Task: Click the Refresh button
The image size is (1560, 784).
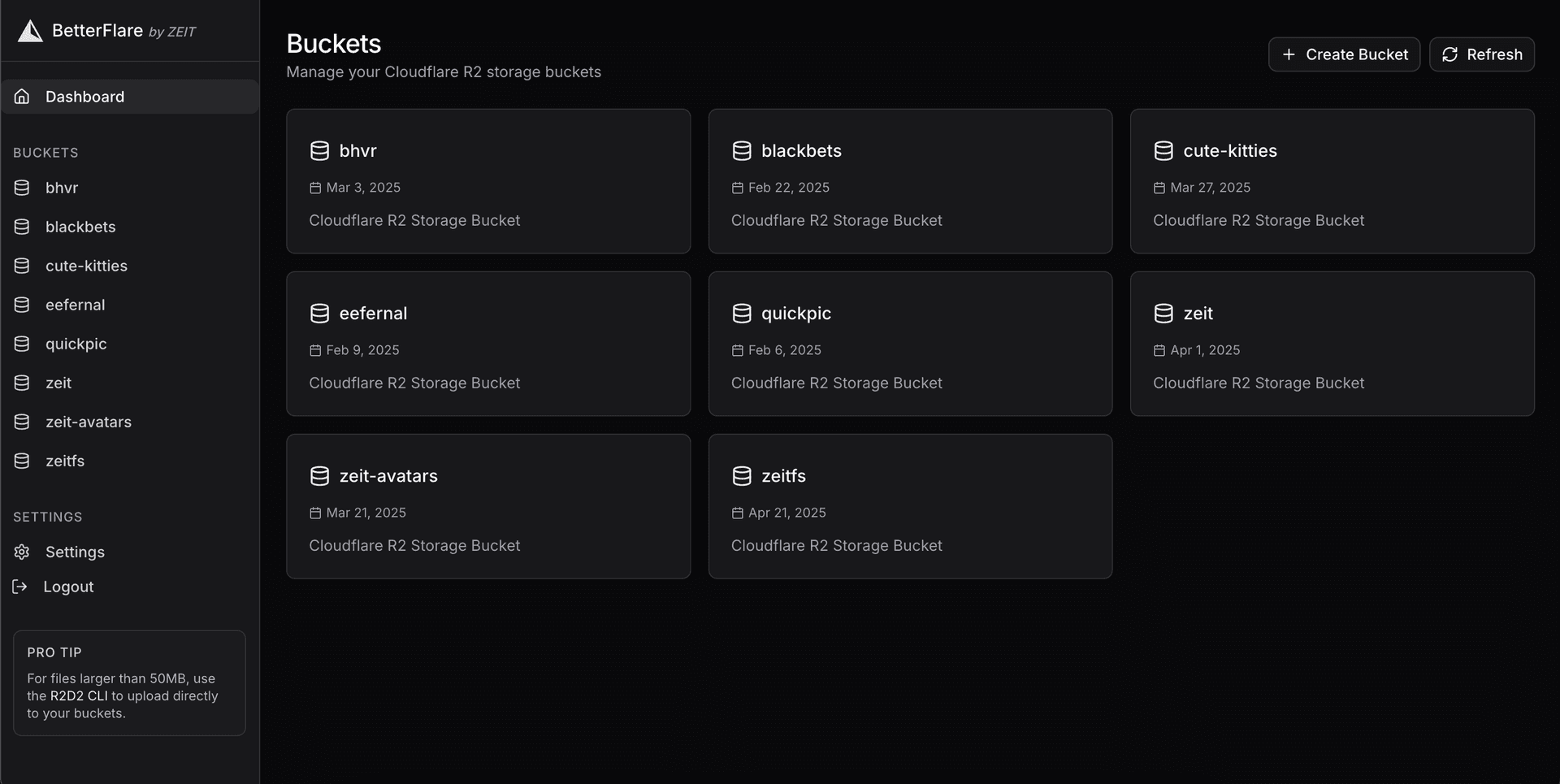Action: click(x=1481, y=54)
